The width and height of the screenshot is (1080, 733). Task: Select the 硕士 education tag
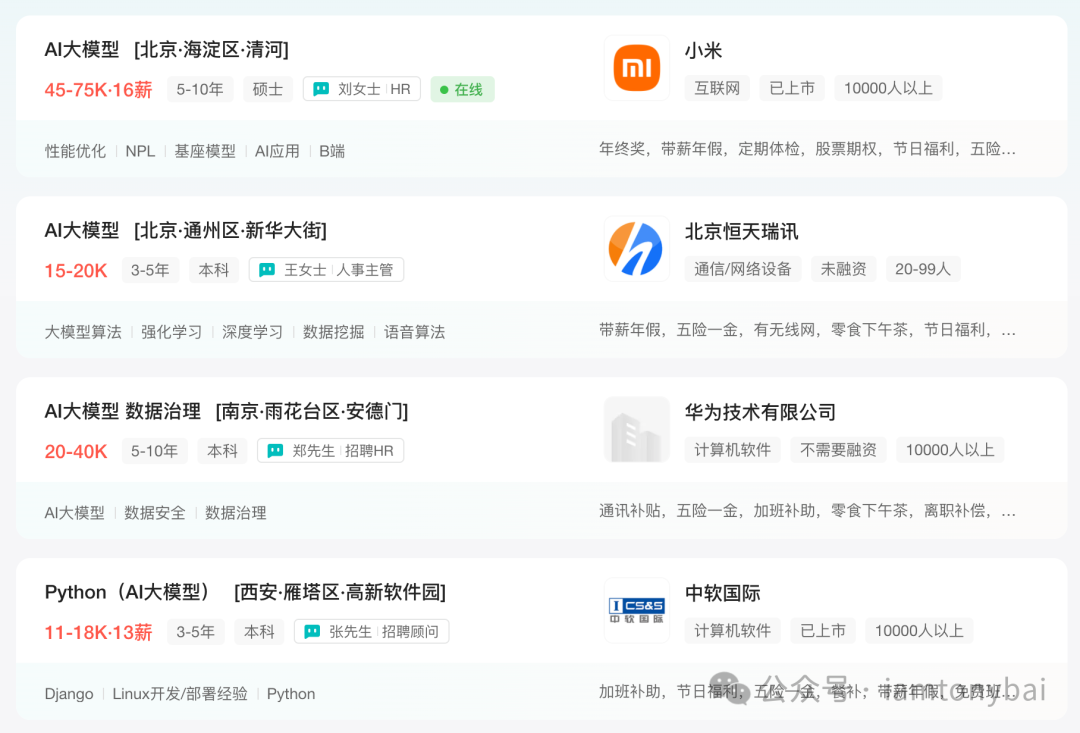coord(268,90)
